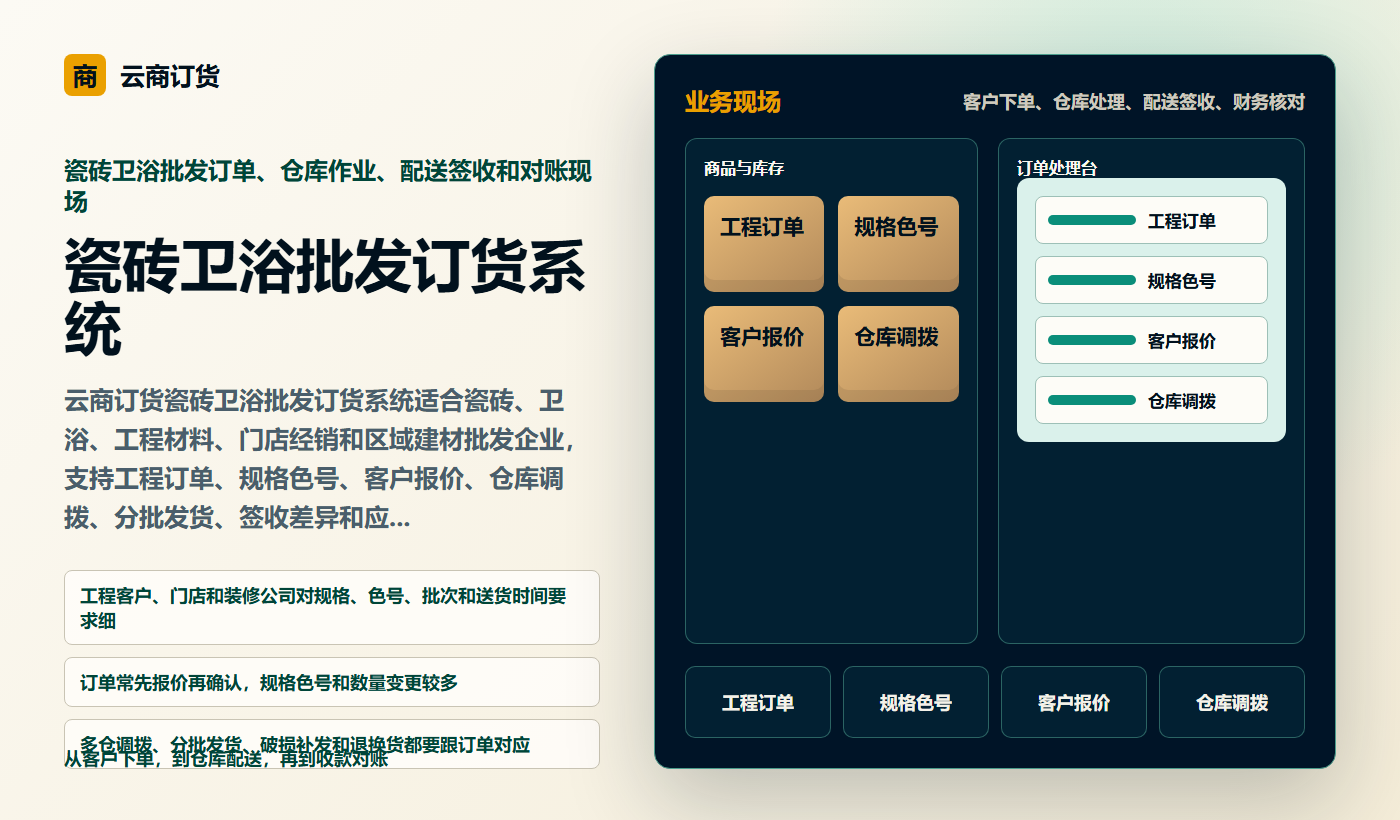Select 仓库调拨 row in 订单处理台 panel

[x=1151, y=400]
